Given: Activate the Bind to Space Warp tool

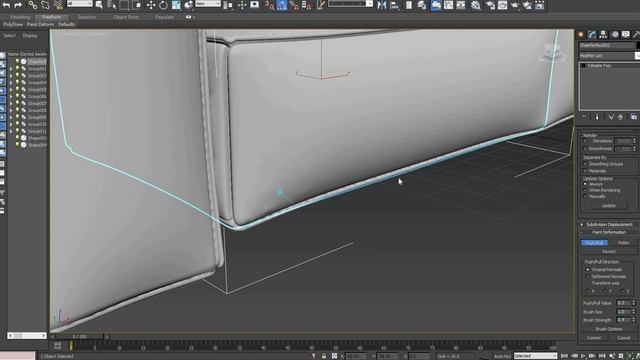Looking at the screenshot, I should click(x=59, y=5).
